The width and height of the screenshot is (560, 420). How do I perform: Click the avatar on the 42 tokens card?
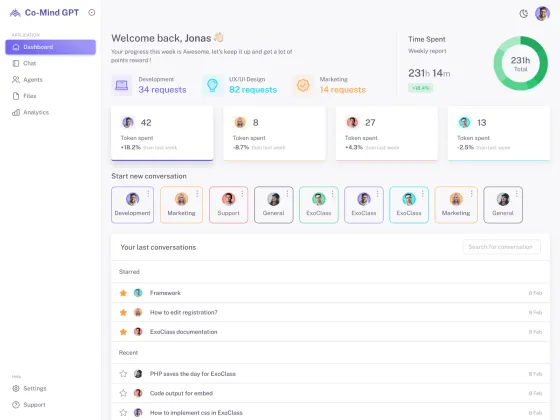click(128, 122)
